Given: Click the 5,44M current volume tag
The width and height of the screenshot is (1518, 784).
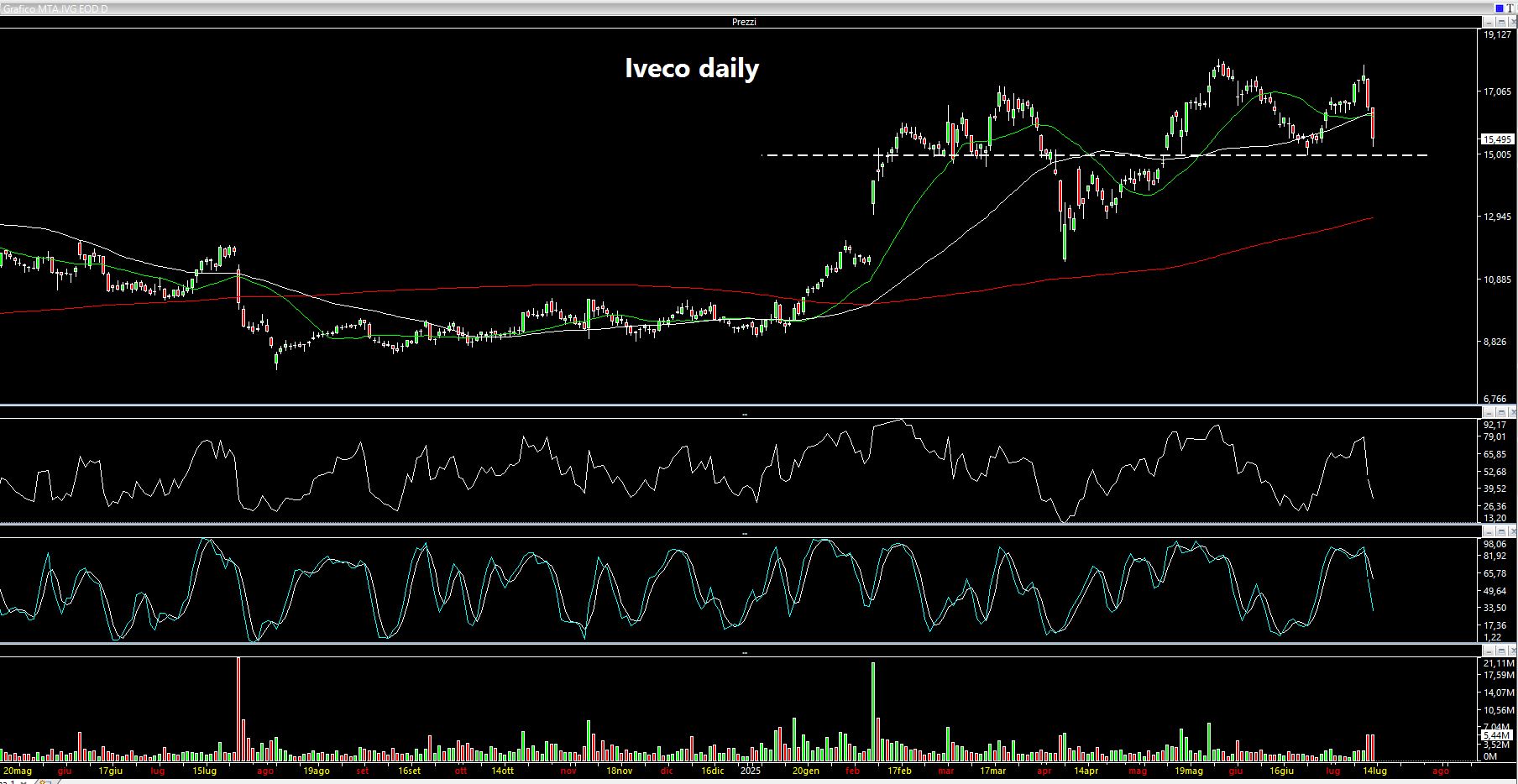Looking at the screenshot, I should 1497,735.
